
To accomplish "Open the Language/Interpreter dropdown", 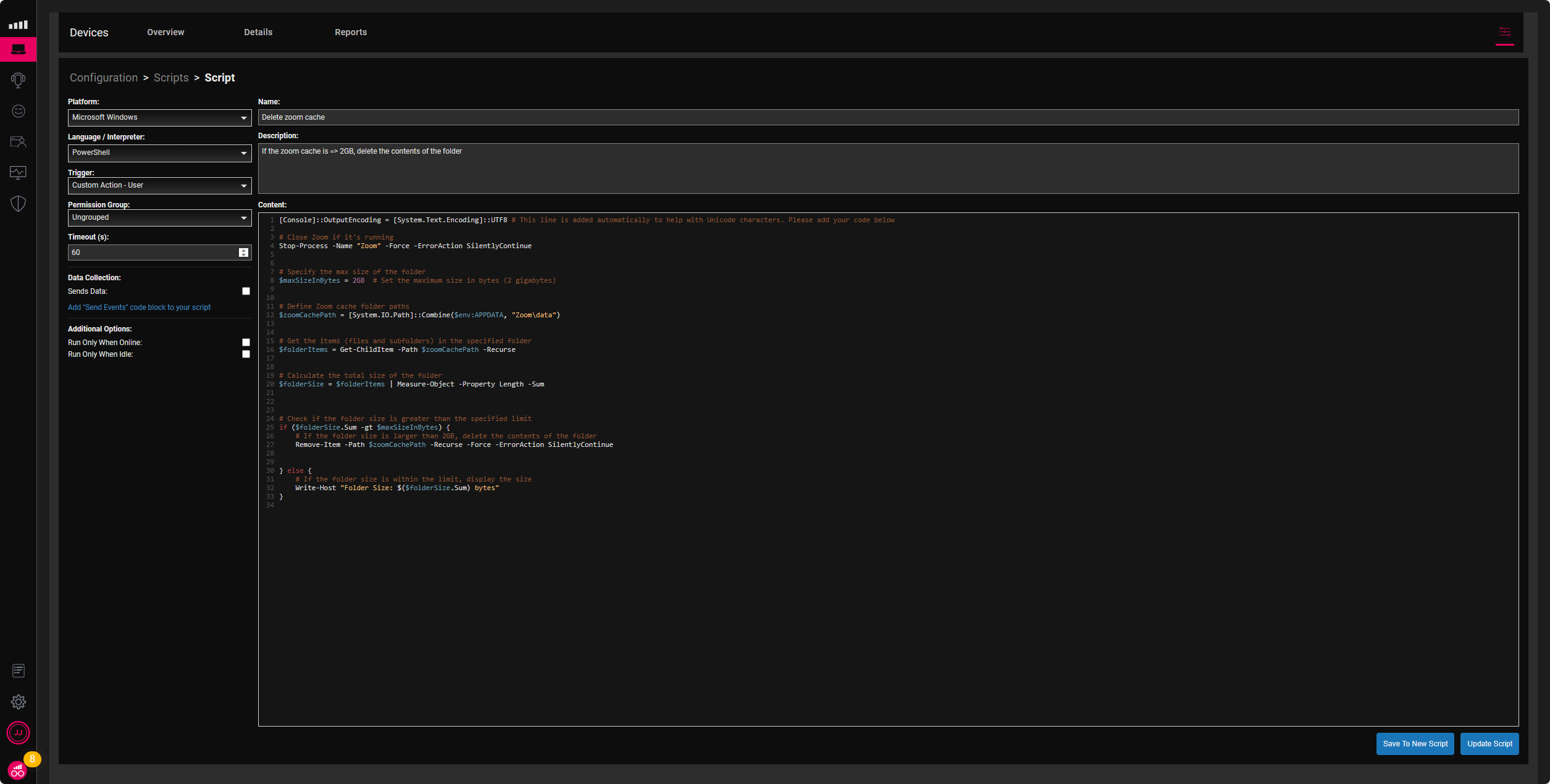I will coord(158,152).
